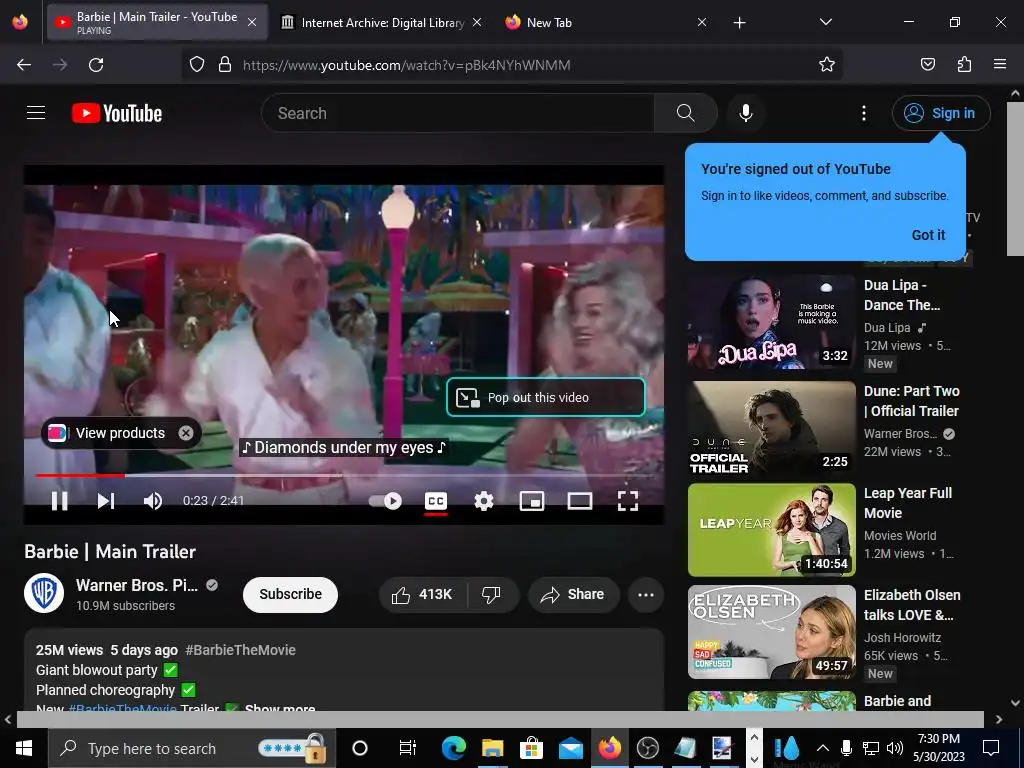This screenshot has width=1024, height=768.
Task: Click the search magnifier button
Action: 685,113
